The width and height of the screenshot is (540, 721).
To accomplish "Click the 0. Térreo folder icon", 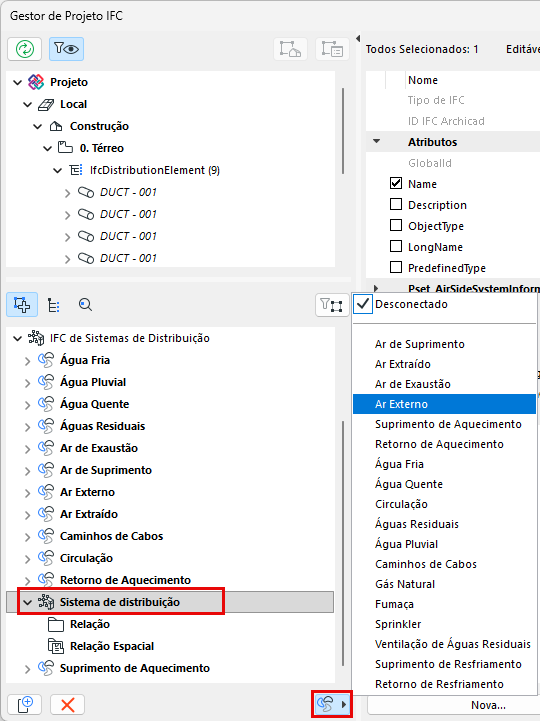I will (x=65, y=148).
